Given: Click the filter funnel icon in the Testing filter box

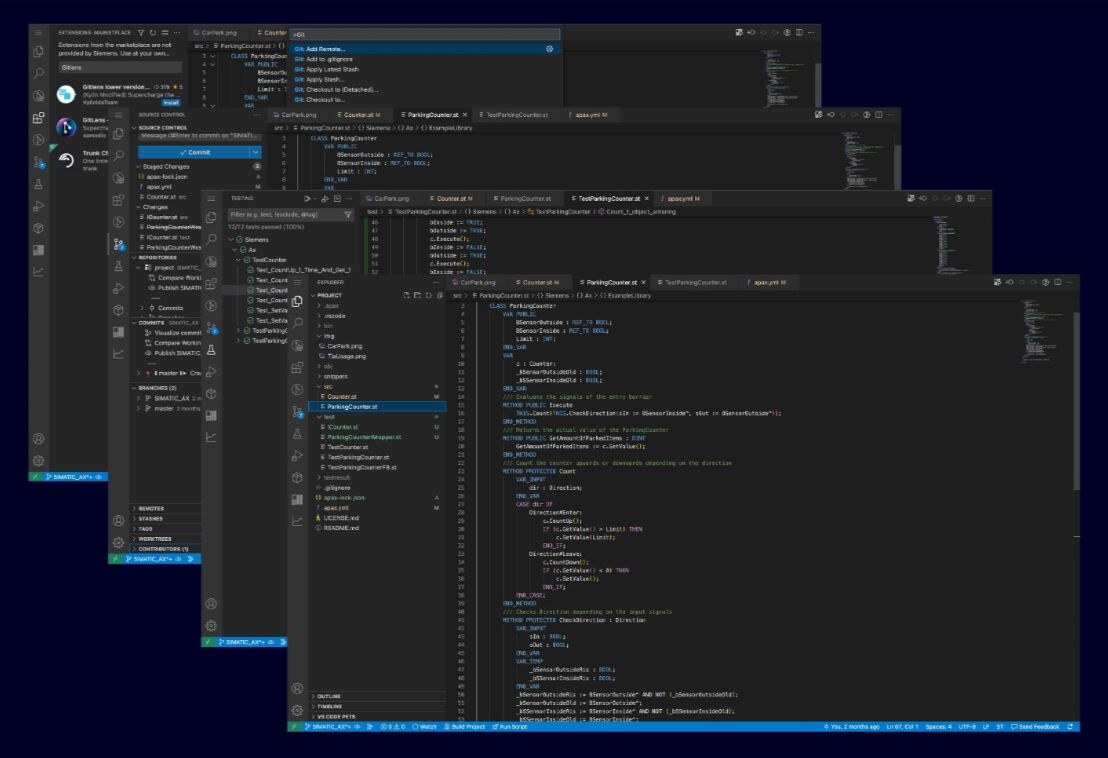Looking at the screenshot, I should coord(347,214).
